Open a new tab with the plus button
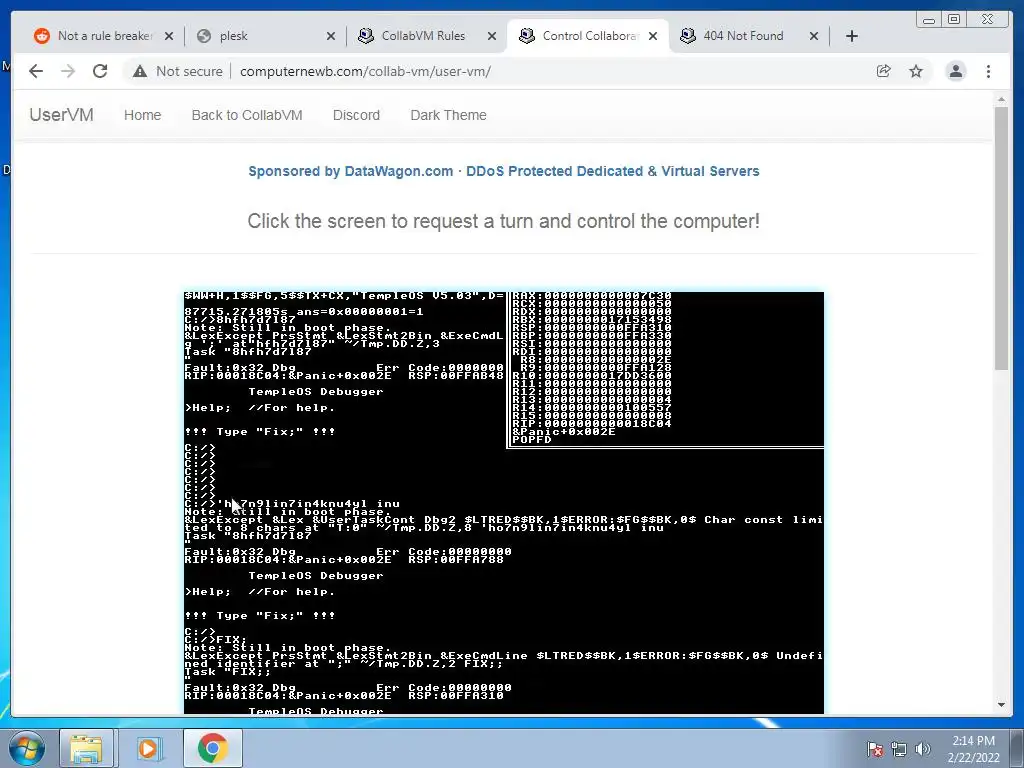1024x768 pixels. [x=852, y=36]
